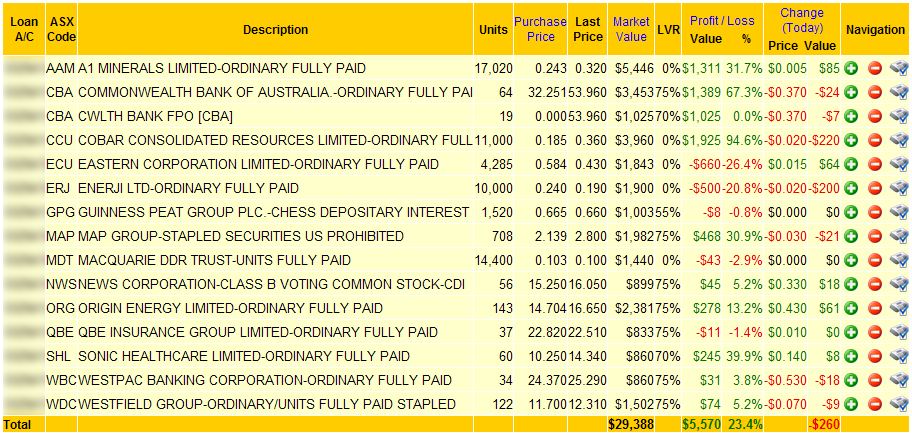This screenshot has width=912, height=435.
Task: Click total market value '$29,388'
Action: (630, 425)
